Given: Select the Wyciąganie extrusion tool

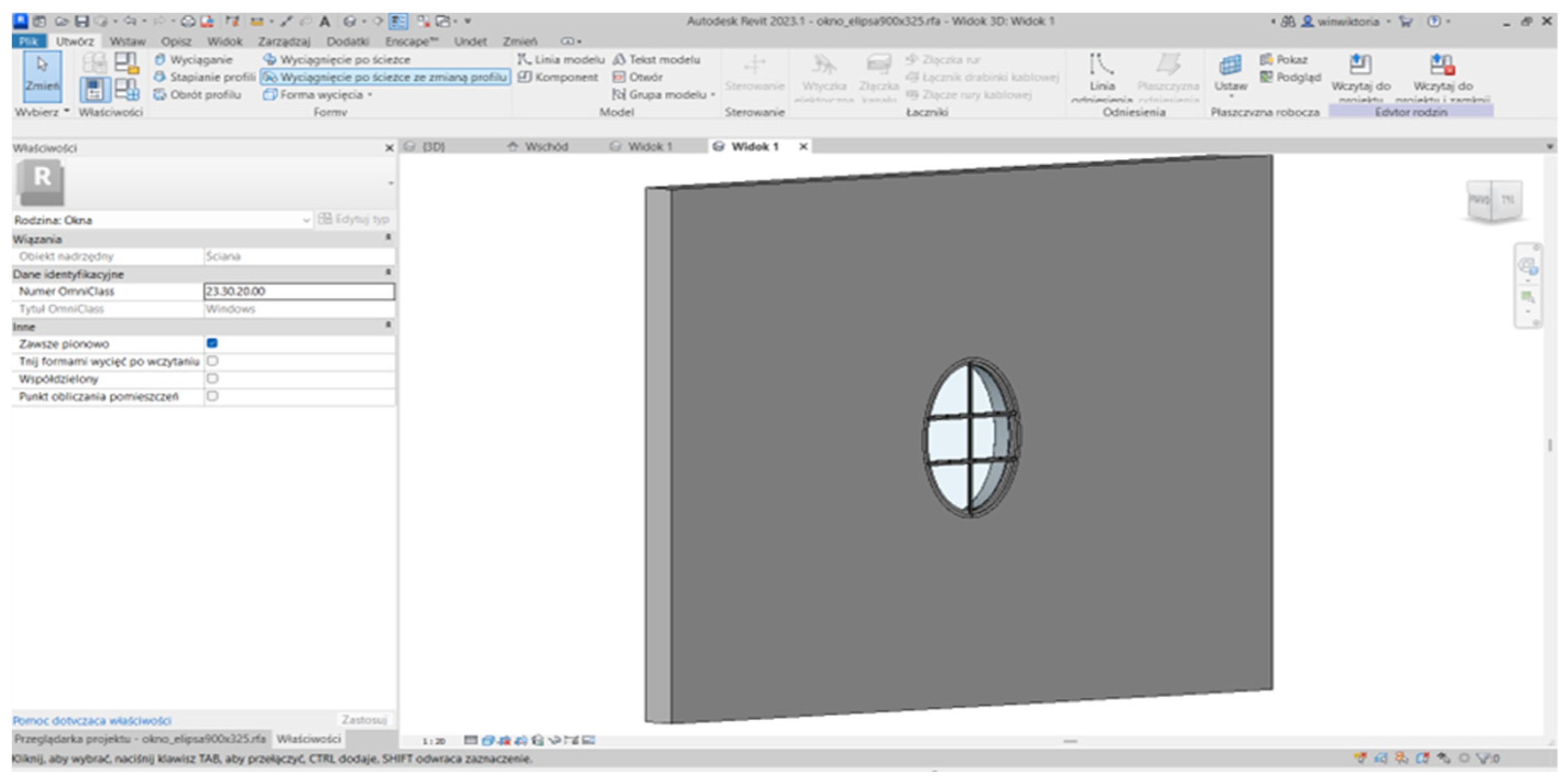Looking at the screenshot, I should 200,60.
